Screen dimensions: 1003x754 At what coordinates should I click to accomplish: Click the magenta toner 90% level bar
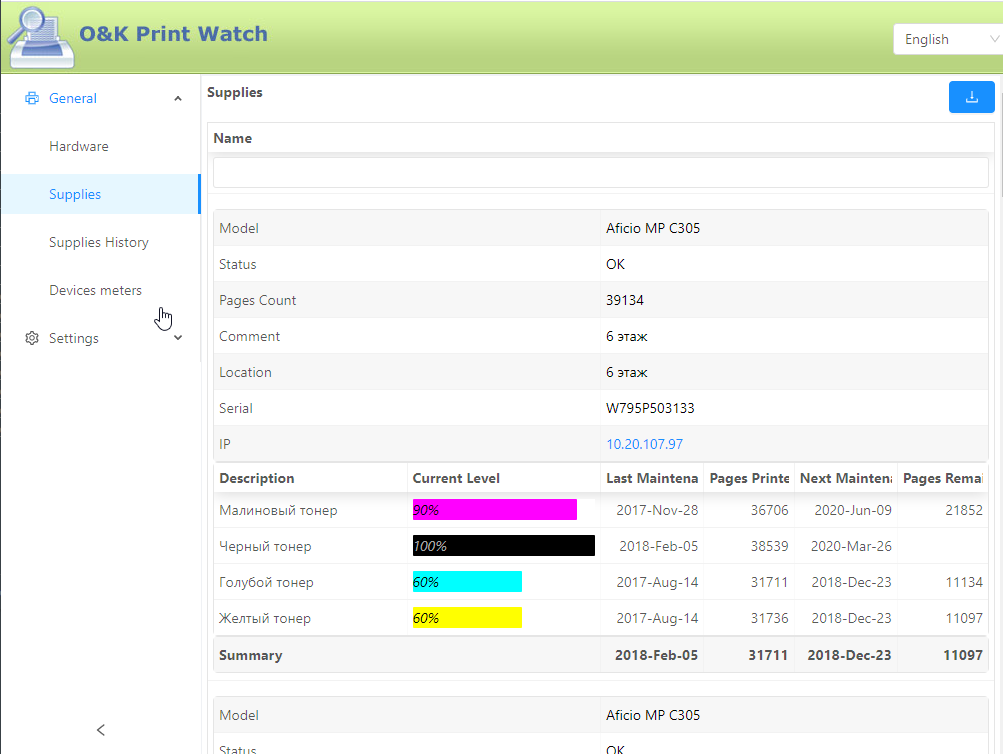(494, 510)
